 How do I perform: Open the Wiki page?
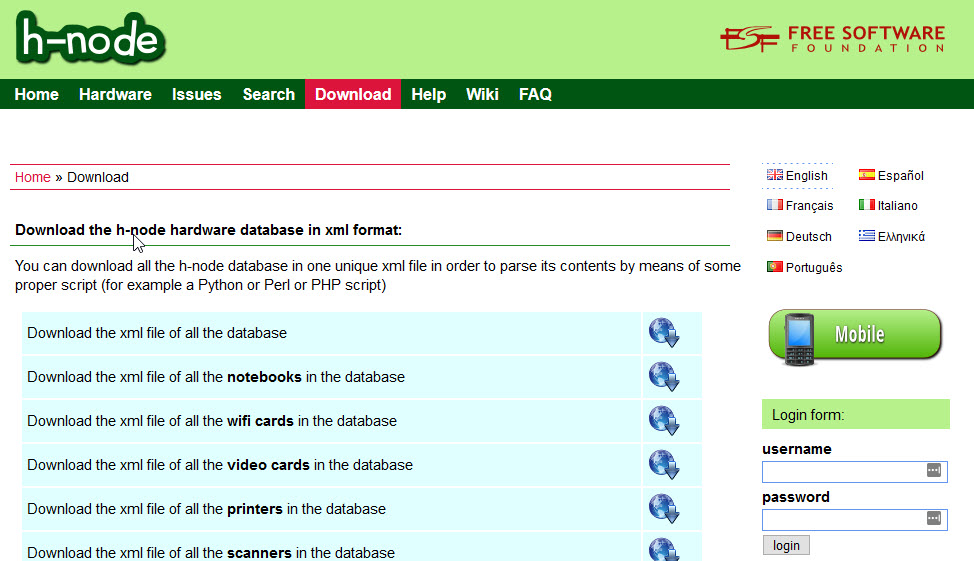pyautogui.click(x=482, y=94)
